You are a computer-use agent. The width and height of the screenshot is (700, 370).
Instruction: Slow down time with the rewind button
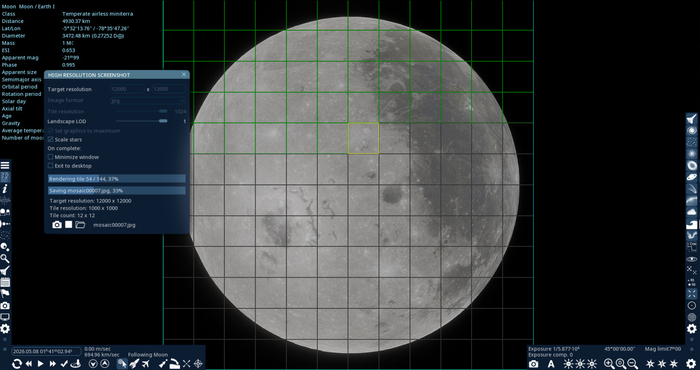(x=29, y=364)
